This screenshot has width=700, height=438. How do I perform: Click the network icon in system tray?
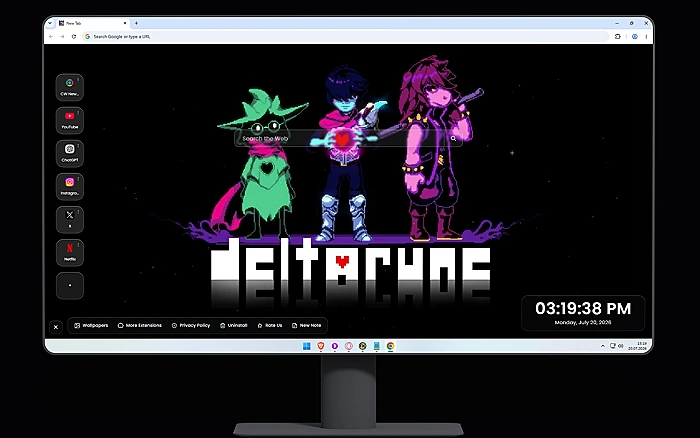[x=613, y=346]
